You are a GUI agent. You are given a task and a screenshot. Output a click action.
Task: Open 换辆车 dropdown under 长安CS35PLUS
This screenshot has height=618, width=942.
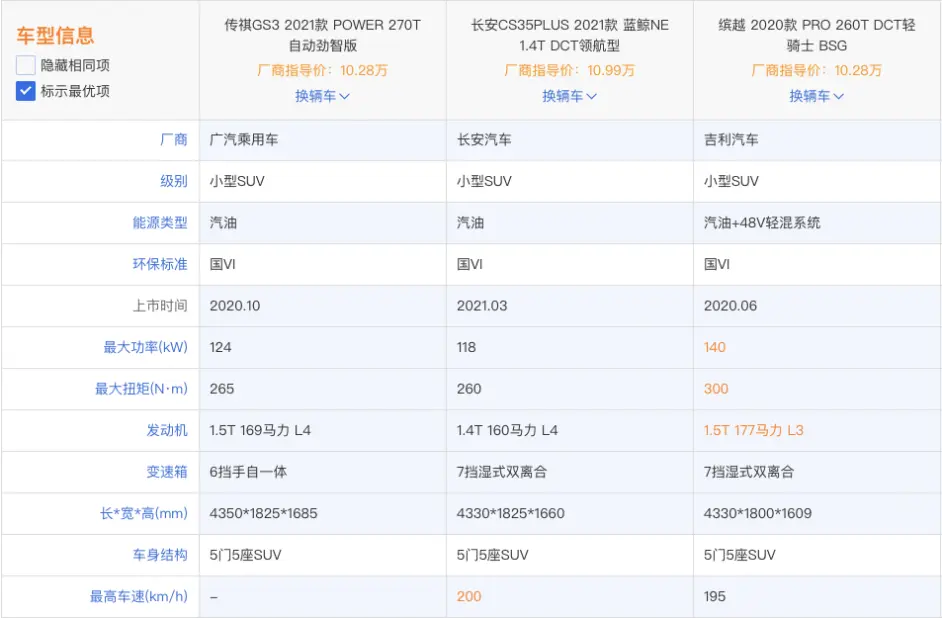point(569,96)
